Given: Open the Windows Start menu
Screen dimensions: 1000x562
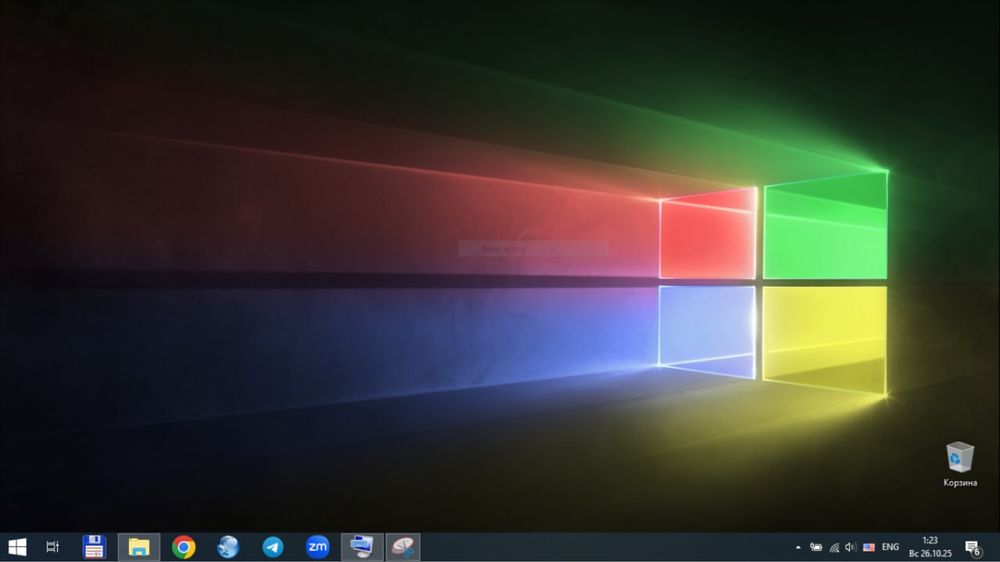Looking at the screenshot, I should tap(17, 547).
